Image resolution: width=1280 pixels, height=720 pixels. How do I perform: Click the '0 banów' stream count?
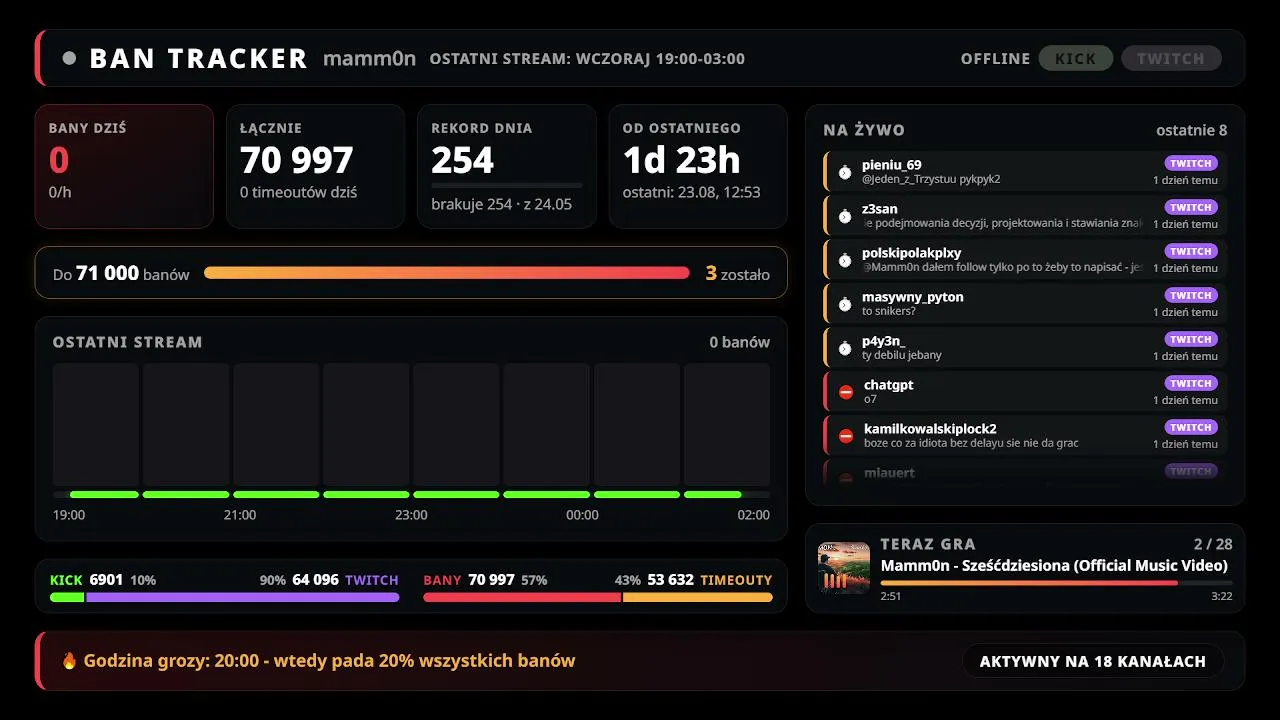[740, 342]
